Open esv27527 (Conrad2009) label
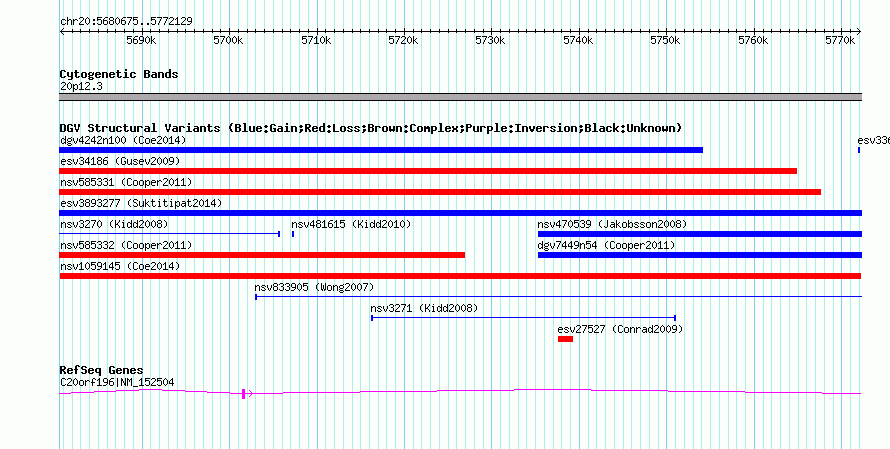 (620, 329)
